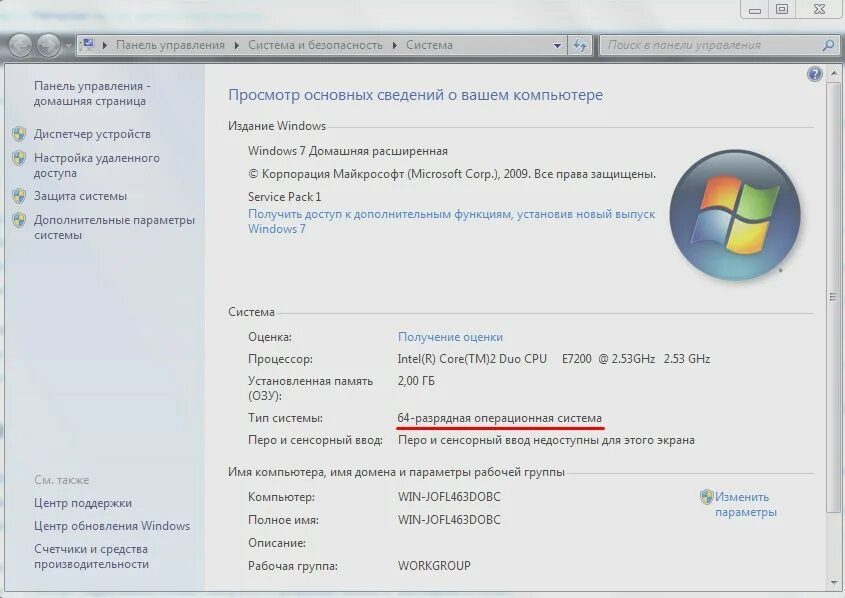The height and width of the screenshot is (598, 845).
Task: Select the WORKGROUP value
Action: point(434,566)
